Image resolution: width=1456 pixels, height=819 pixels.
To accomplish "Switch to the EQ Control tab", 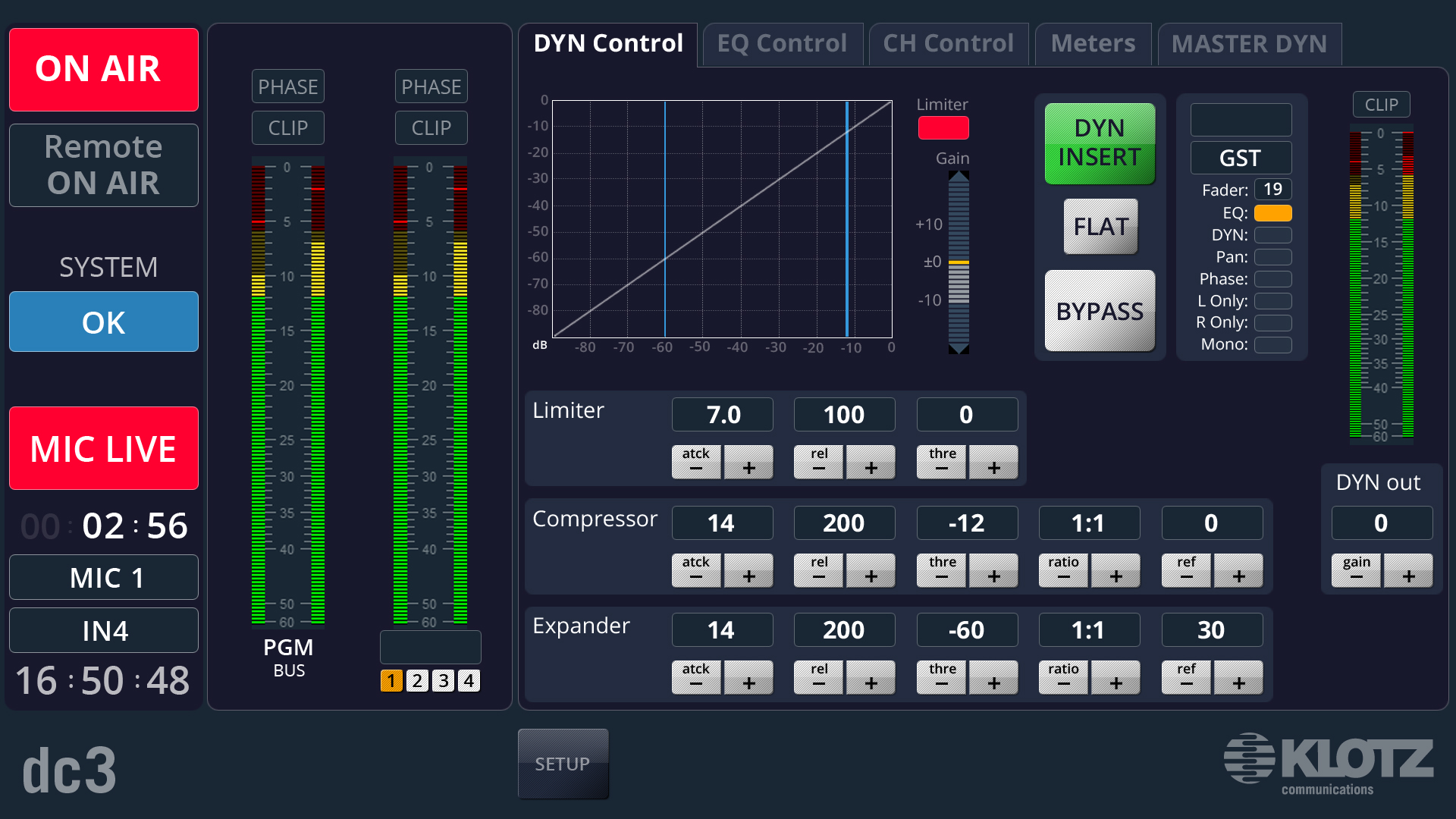I will pos(782,44).
